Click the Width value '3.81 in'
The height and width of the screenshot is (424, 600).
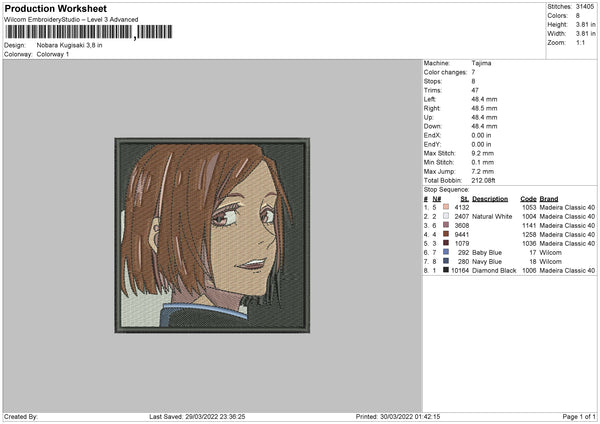585,34
